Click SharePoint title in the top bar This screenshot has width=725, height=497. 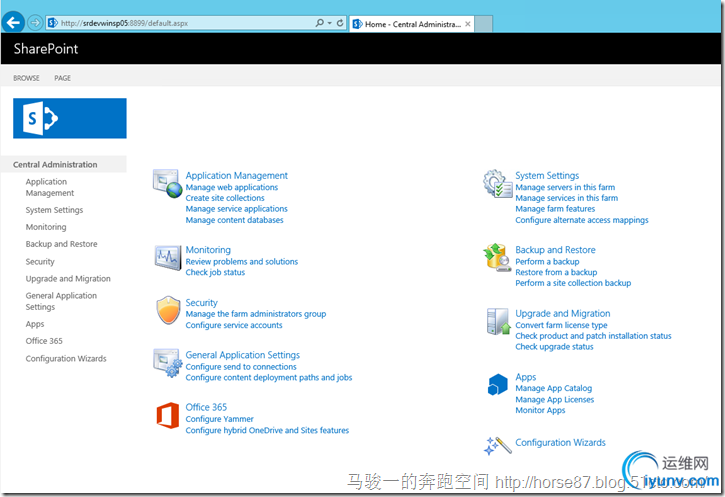[x=46, y=49]
